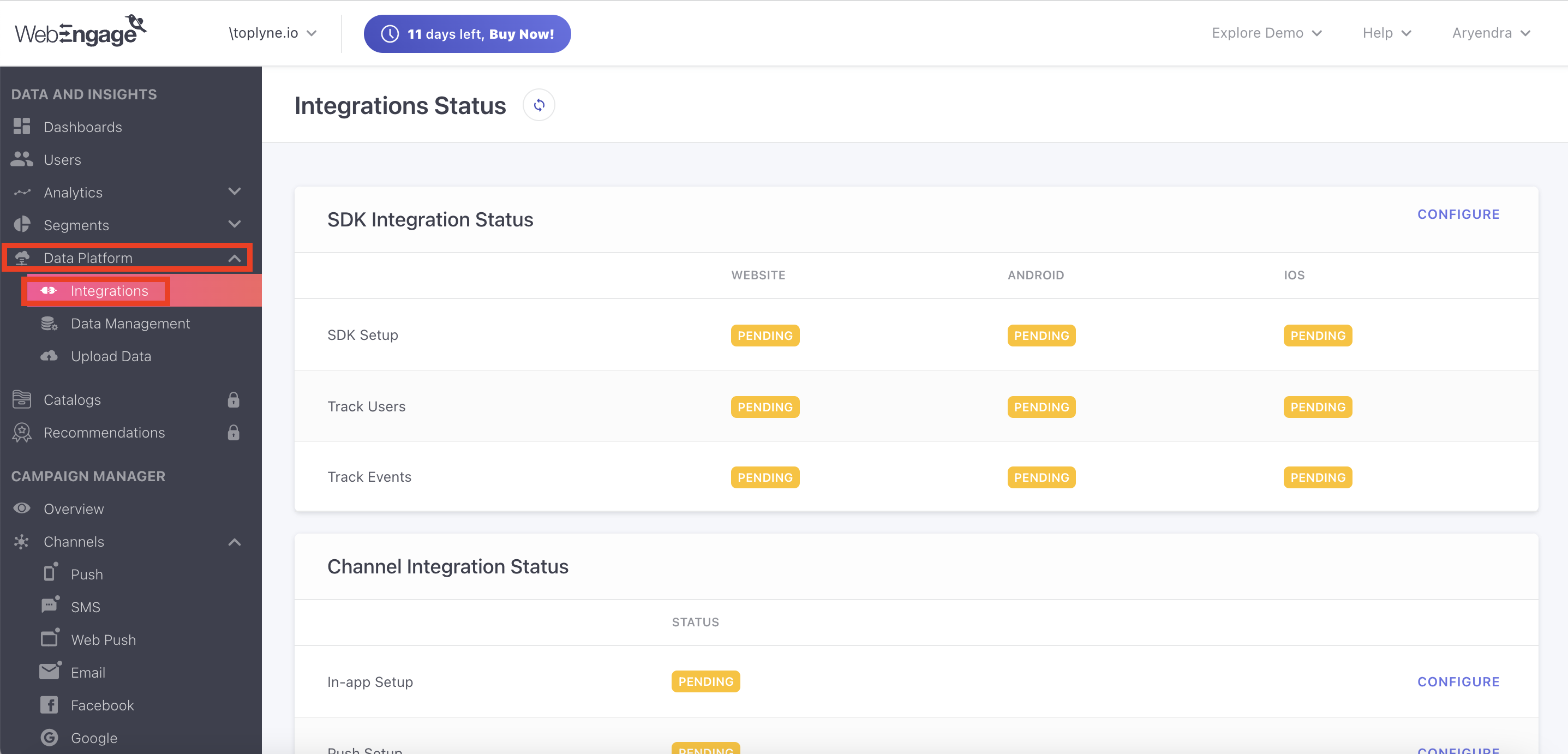Click the Facebook channel icon
This screenshot has height=754, width=1568.
point(49,705)
